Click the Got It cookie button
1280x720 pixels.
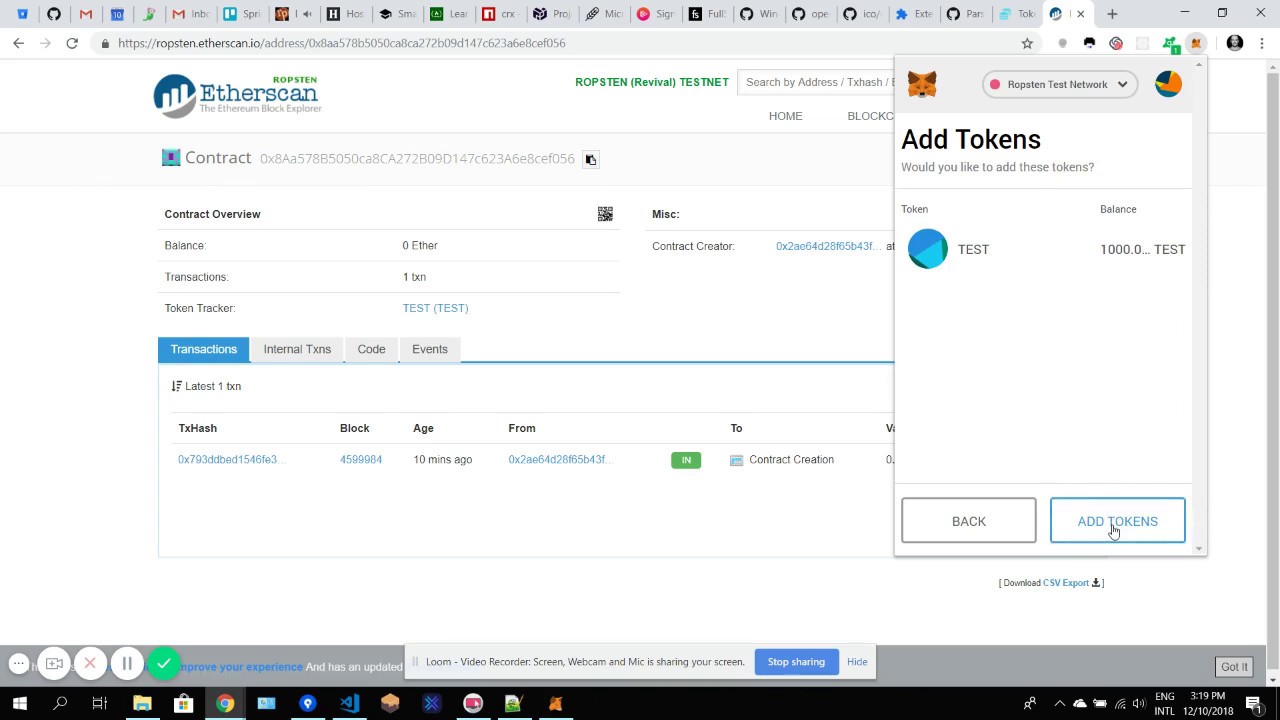pyautogui.click(x=1234, y=667)
